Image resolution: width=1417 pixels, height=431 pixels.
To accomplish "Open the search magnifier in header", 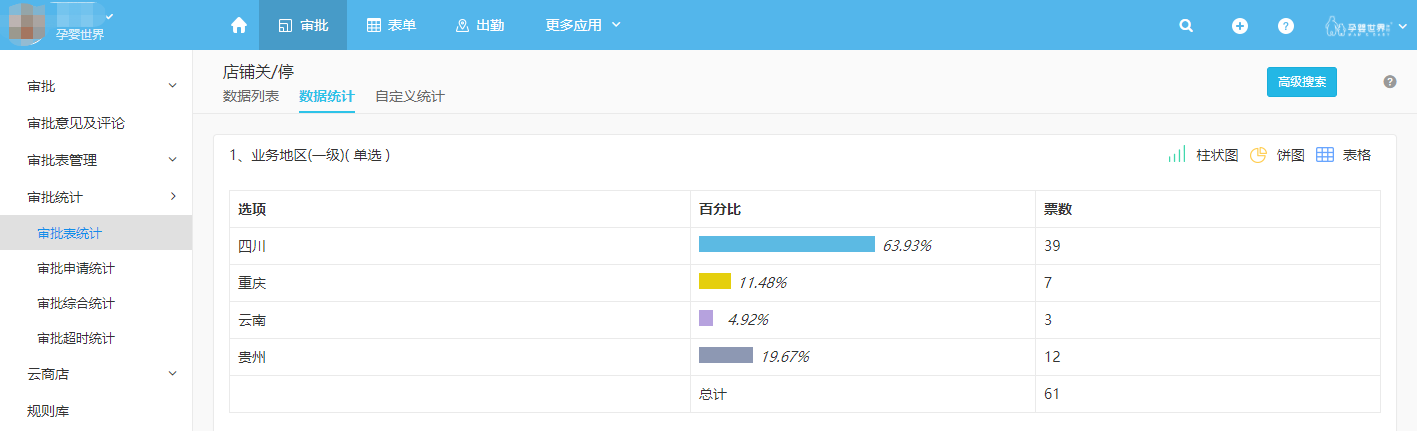I will (1186, 26).
